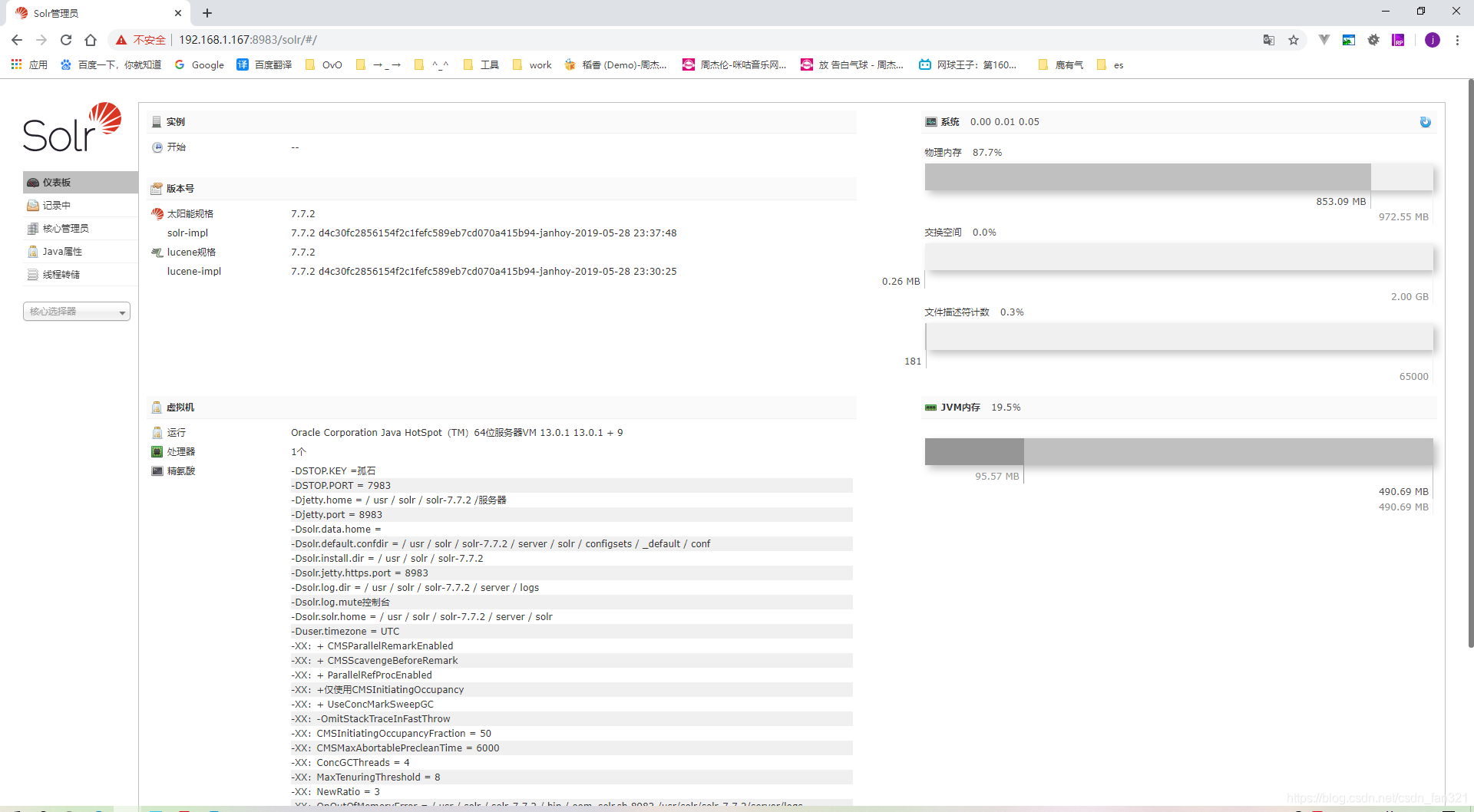Click the translate page icon
Image resolution: width=1474 pixels, height=812 pixels.
point(1269,40)
